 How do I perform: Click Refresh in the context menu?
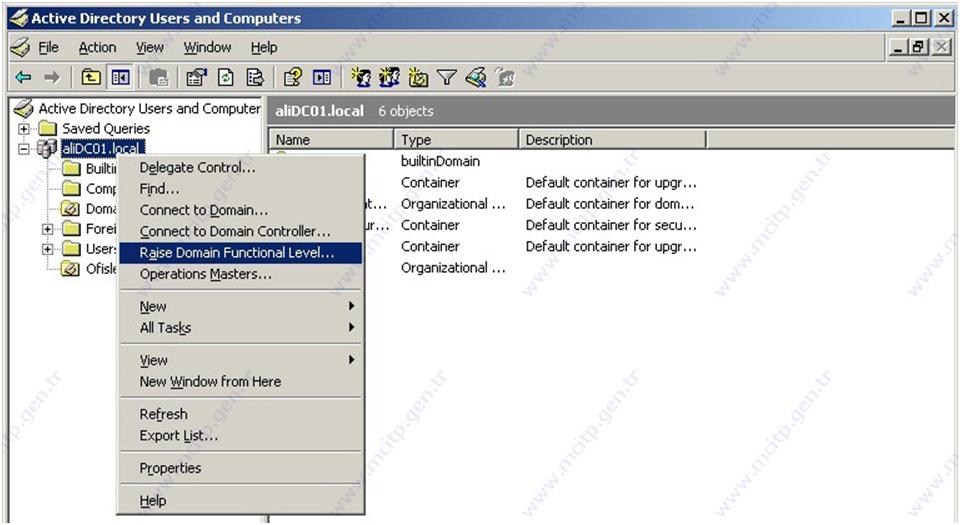click(241, 414)
